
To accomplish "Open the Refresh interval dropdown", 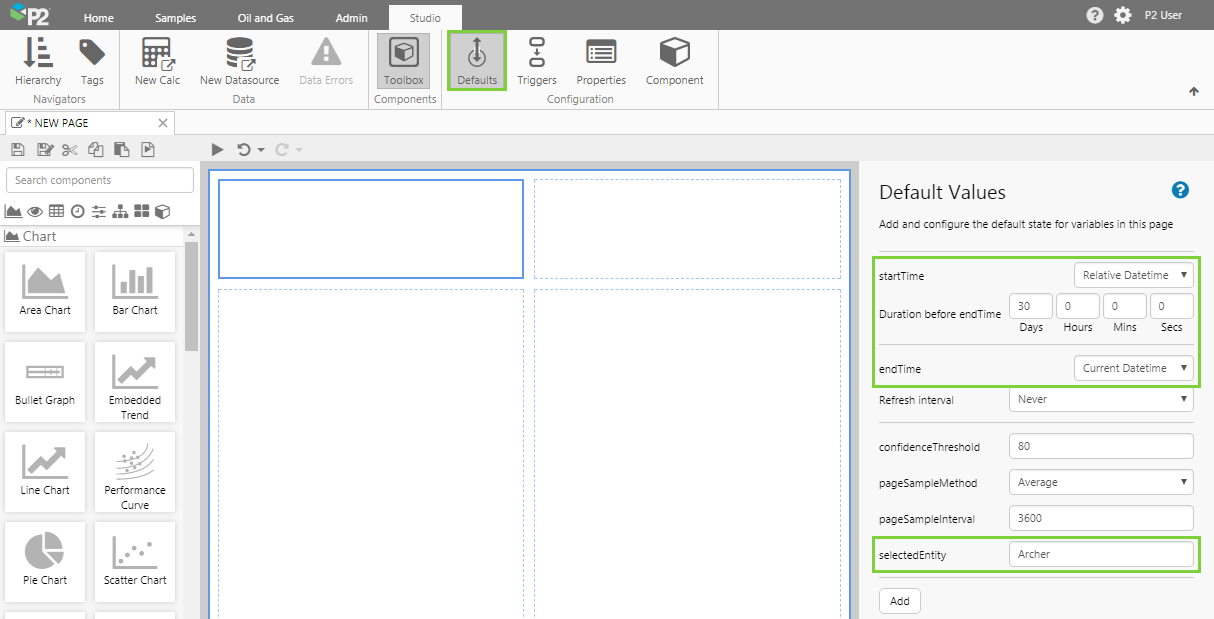I will pyautogui.click(x=1101, y=399).
